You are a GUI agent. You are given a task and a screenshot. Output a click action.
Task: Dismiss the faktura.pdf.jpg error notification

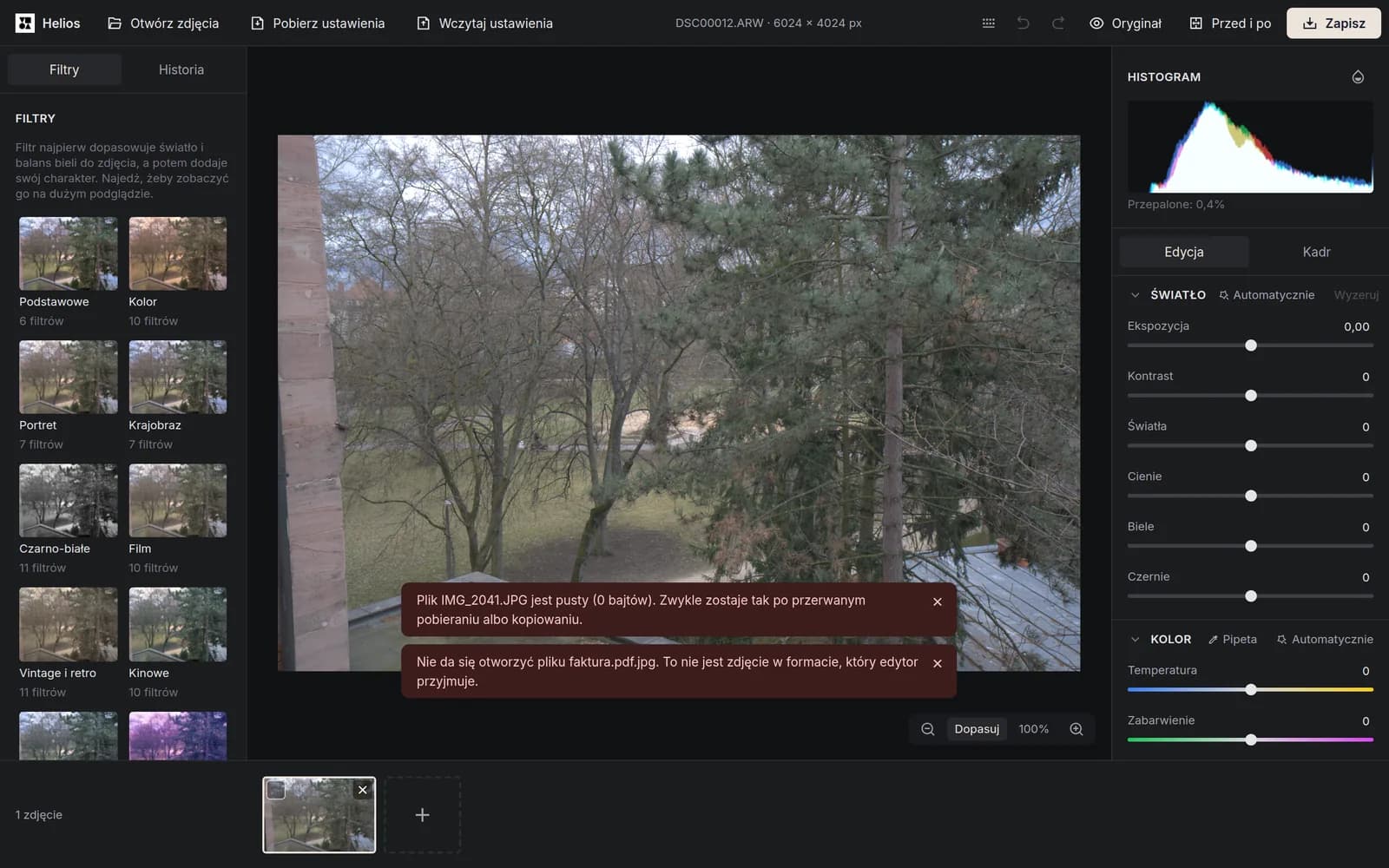point(938,663)
